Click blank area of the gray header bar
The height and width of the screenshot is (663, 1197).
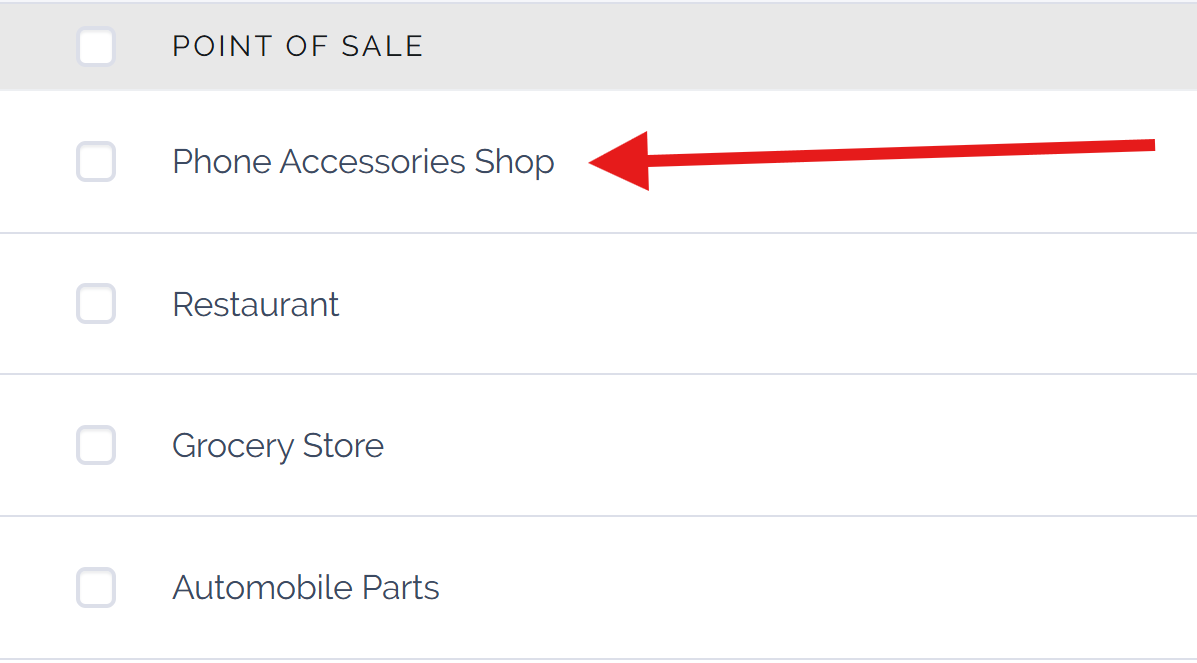[x=800, y=46]
